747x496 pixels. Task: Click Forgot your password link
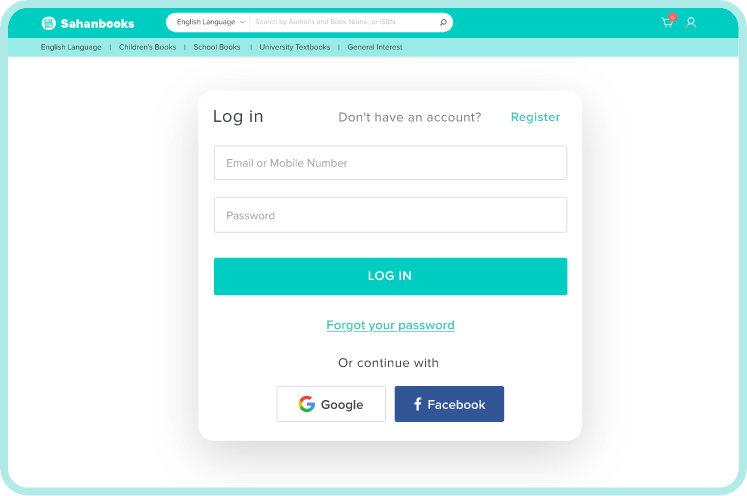click(x=390, y=325)
